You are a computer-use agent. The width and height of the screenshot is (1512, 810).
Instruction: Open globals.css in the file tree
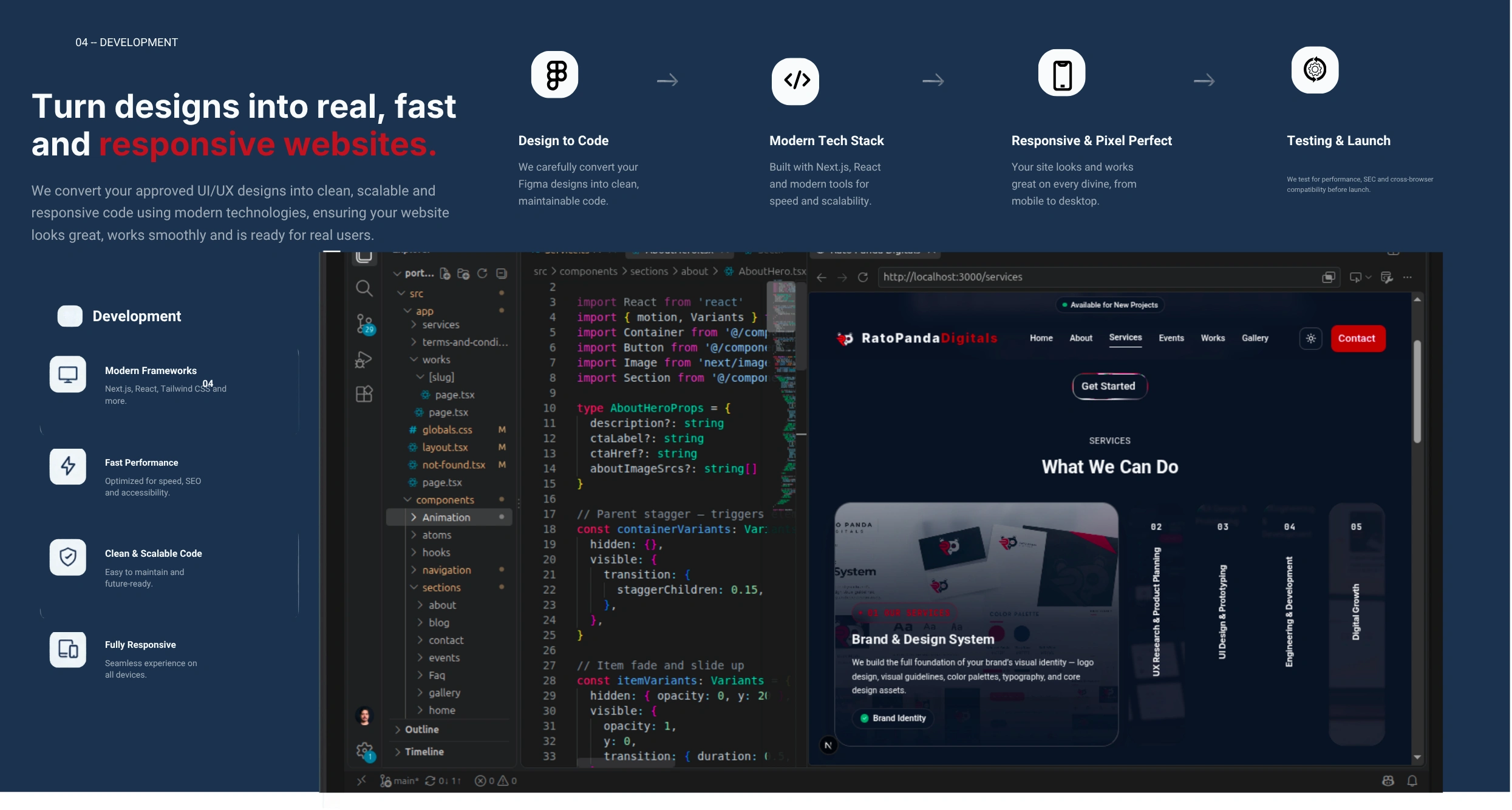pos(449,430)
